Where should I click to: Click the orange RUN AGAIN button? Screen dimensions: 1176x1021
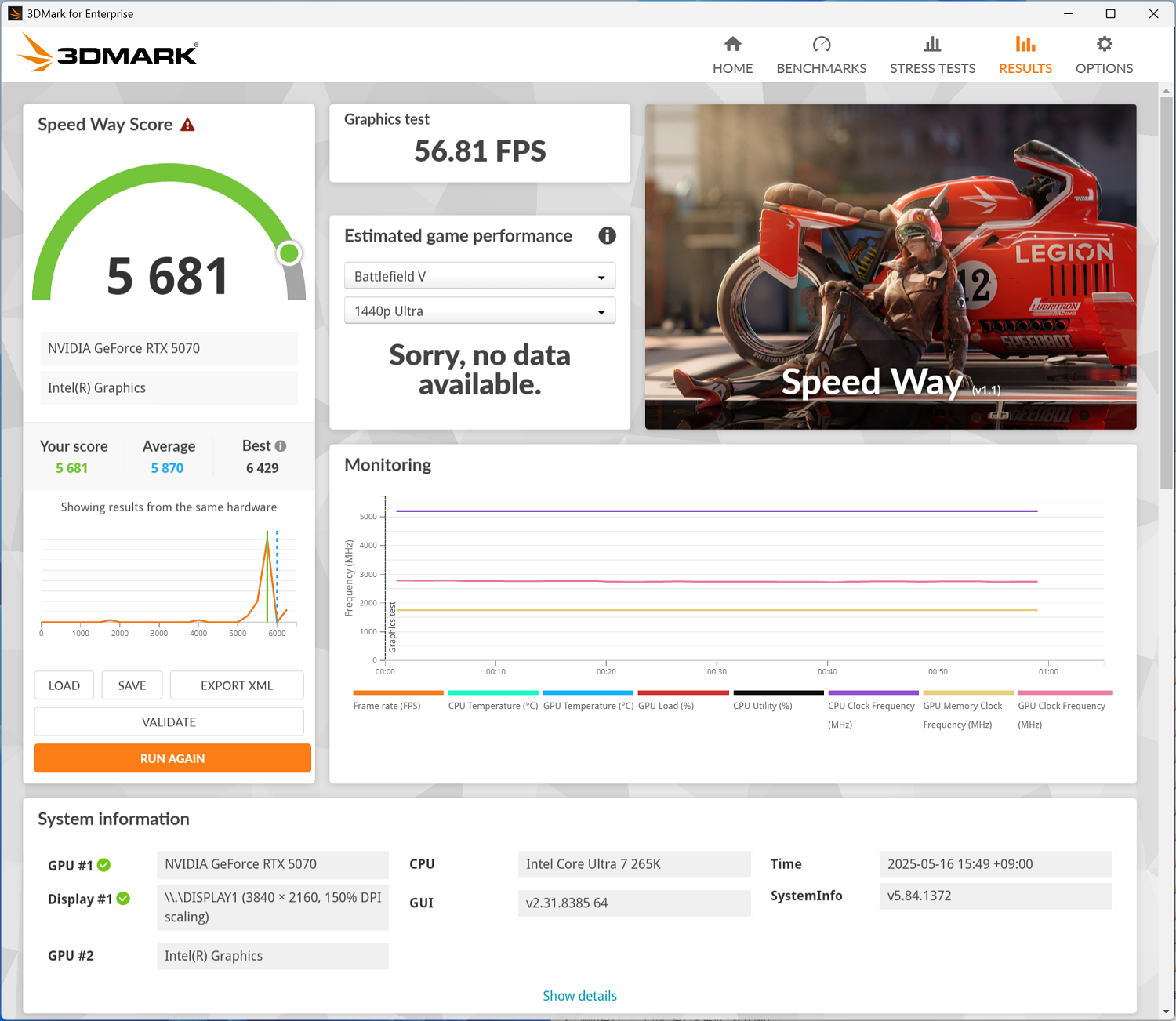click(x=172, y=758)
